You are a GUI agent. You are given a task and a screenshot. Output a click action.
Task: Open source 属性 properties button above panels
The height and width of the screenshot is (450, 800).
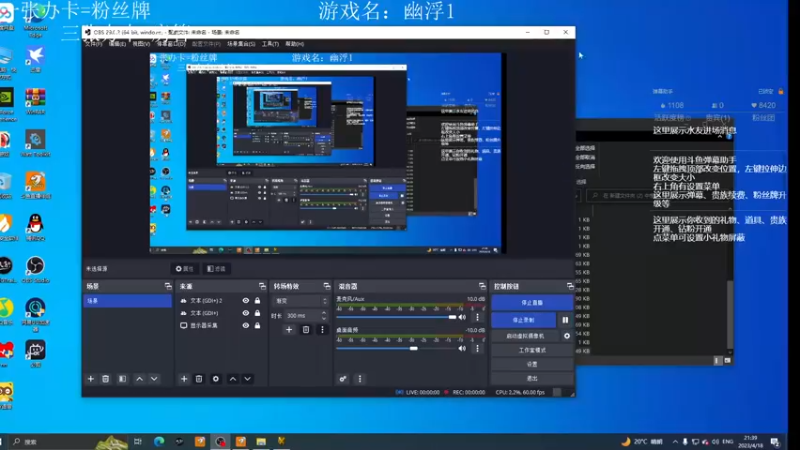(x=185, y=269)
